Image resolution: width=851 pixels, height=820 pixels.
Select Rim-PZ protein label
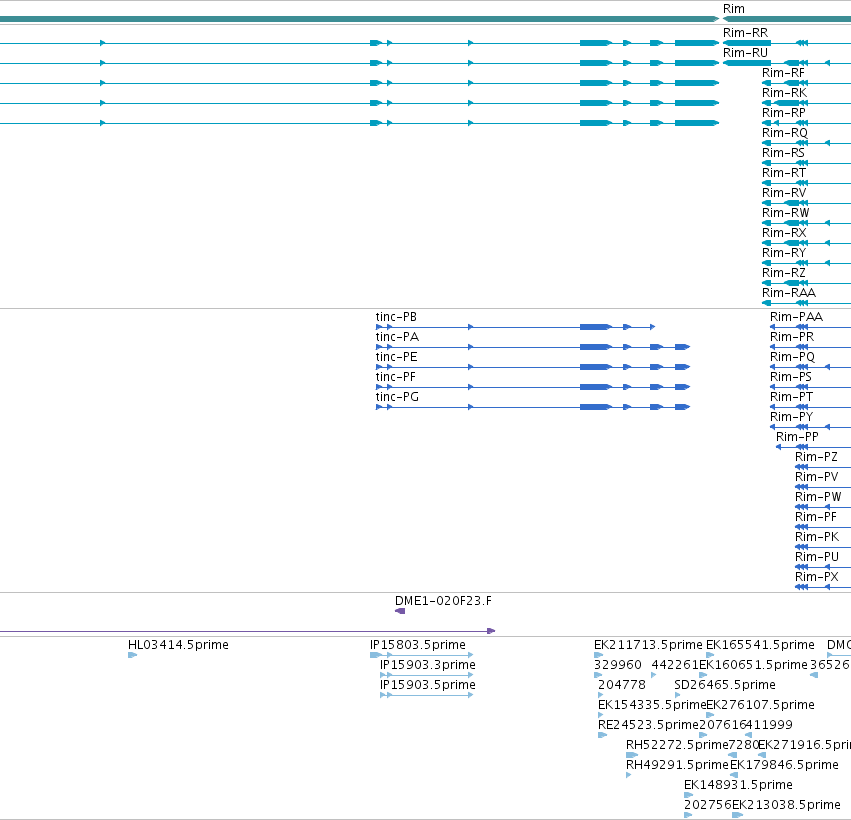click(x=816, y=457)
